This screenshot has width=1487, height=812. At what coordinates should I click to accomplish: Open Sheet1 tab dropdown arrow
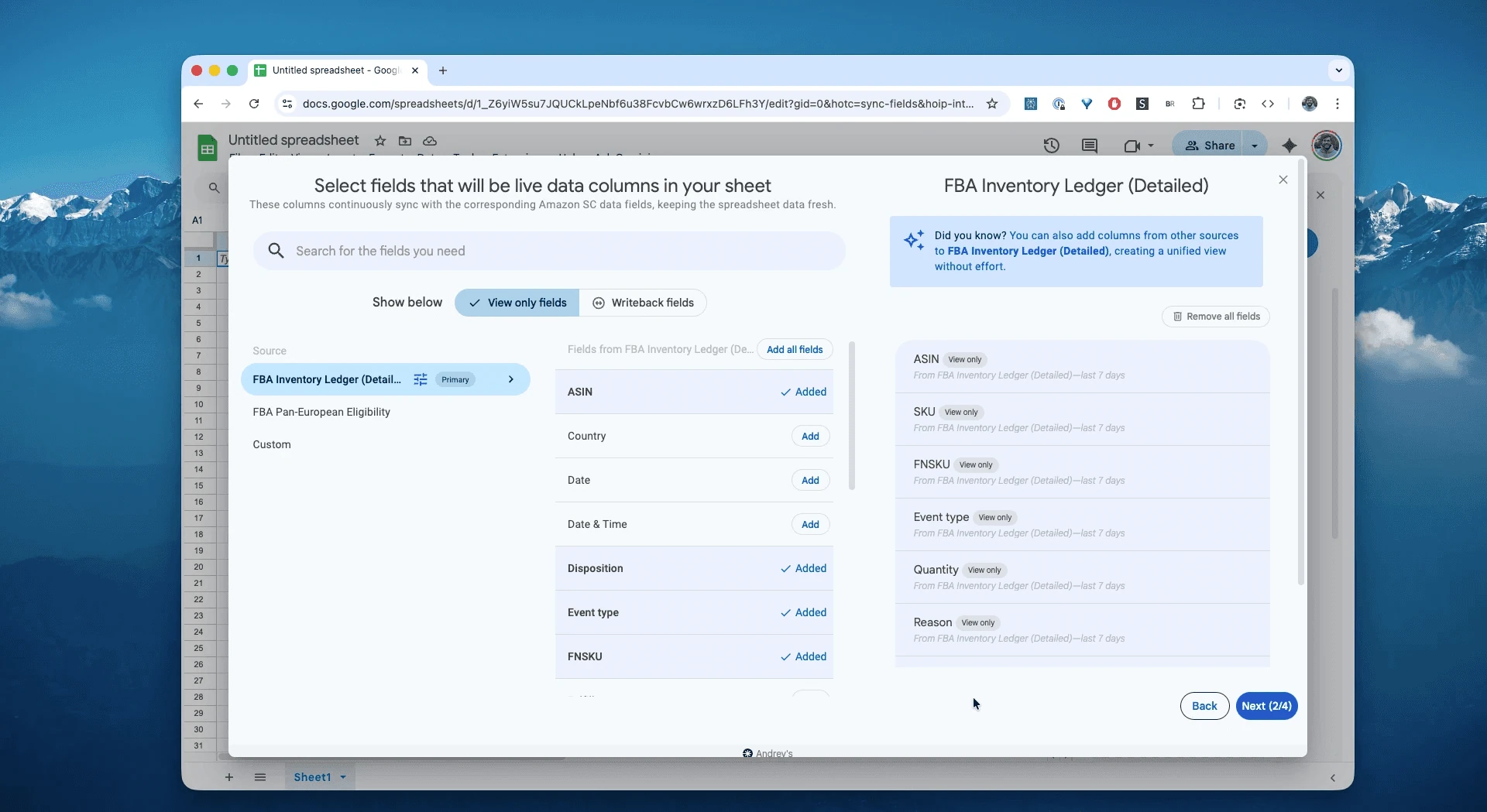(343, 777)
